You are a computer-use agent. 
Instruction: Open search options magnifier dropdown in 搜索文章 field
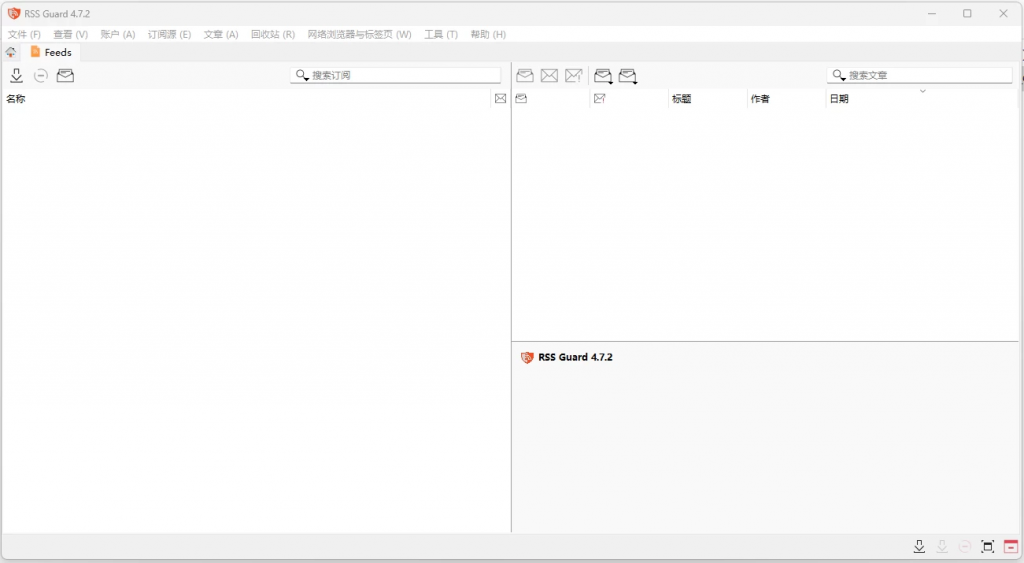pyautogui.click(x=839, y=76)
